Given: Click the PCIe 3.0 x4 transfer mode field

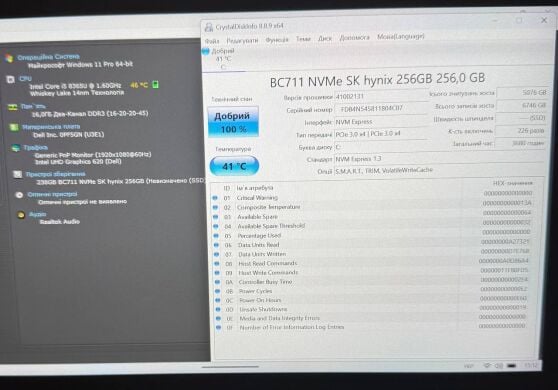Looking at the screenshot, I should click(x=381, y=134).
